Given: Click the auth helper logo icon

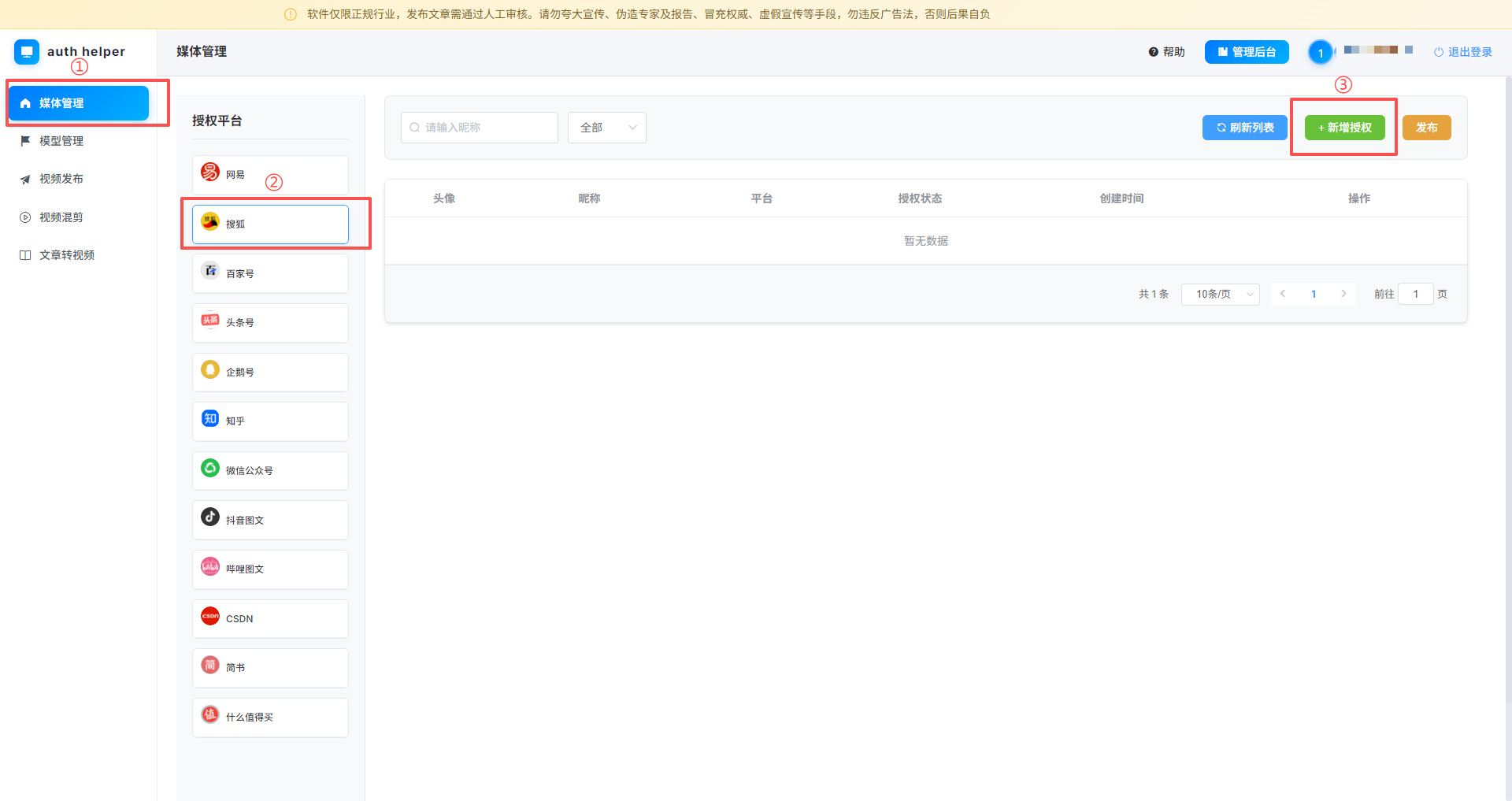Looking at the screenshot, I should [x=27, y=52].
